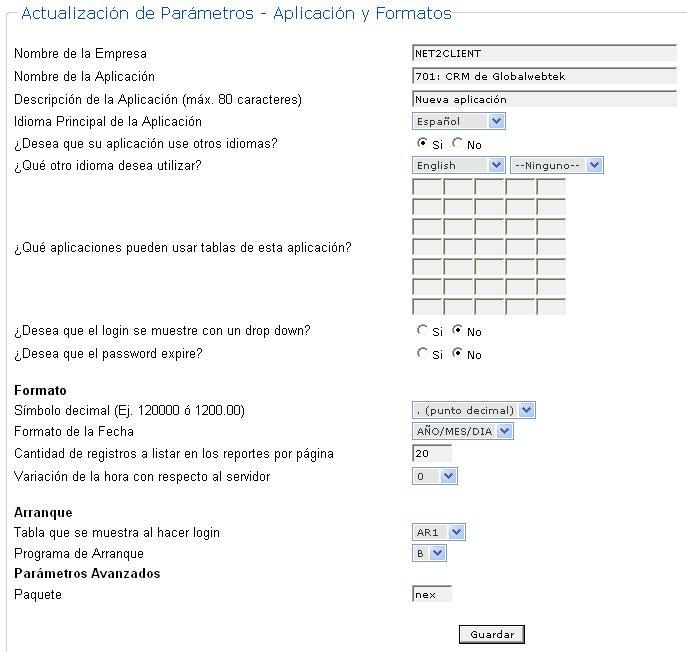The width and height of the screenshot is (687, 652).
Task: Focus the Nombre de la Aplicación field
Action: click(x=544, y=77)
